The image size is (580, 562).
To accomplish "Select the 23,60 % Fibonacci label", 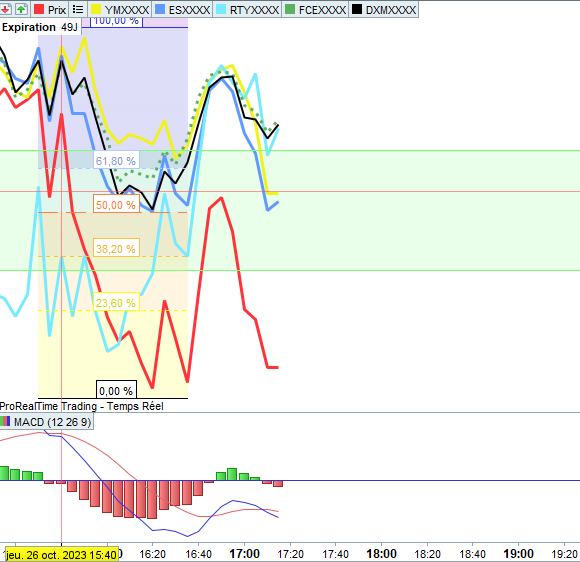I will pos(116,303).
